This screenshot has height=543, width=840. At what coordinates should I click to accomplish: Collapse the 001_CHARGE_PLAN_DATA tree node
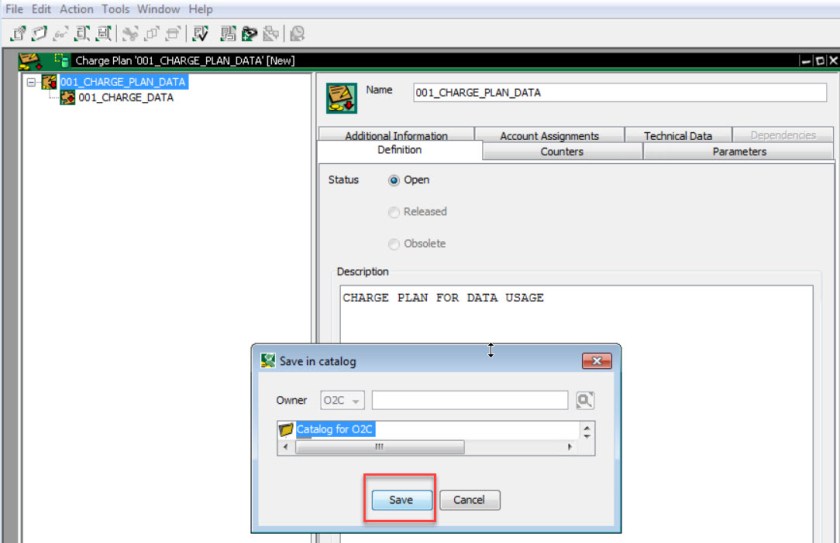pos(32,82)
